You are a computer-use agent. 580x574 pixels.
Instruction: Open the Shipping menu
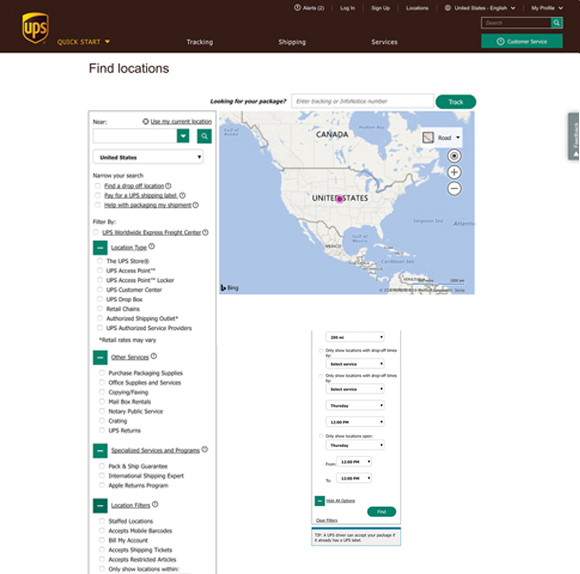292,42
